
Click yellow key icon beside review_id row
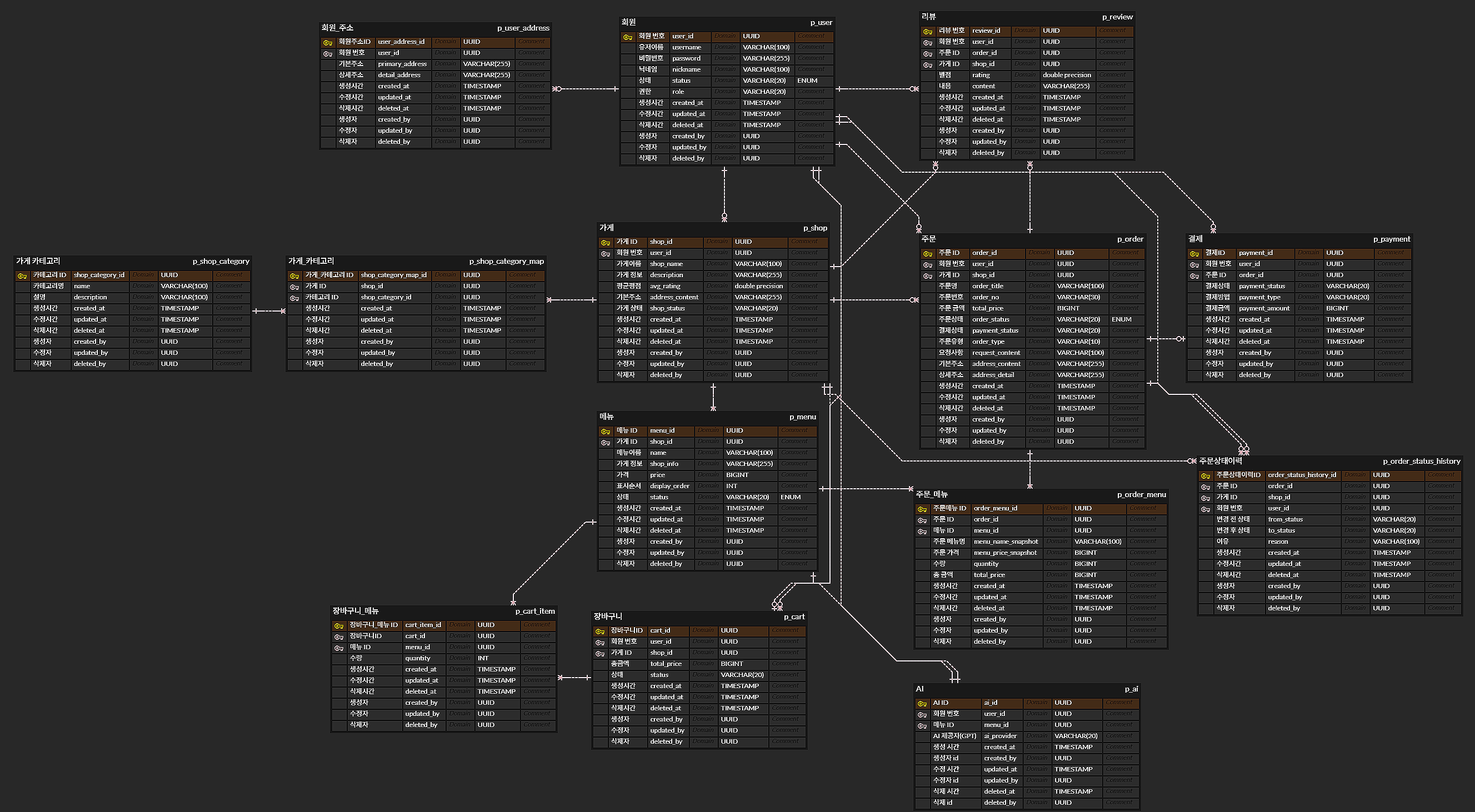928,31
